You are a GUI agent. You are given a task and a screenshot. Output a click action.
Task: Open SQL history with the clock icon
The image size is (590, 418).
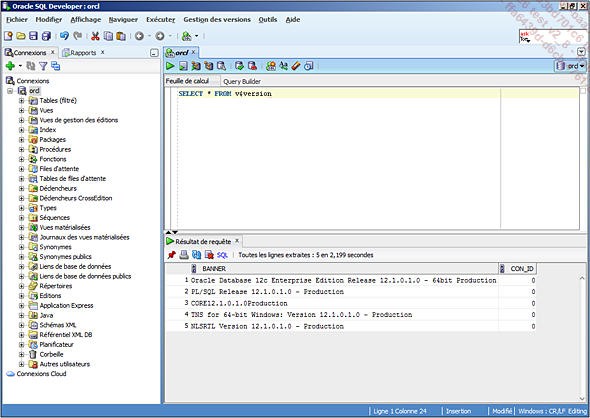(309, 66)
